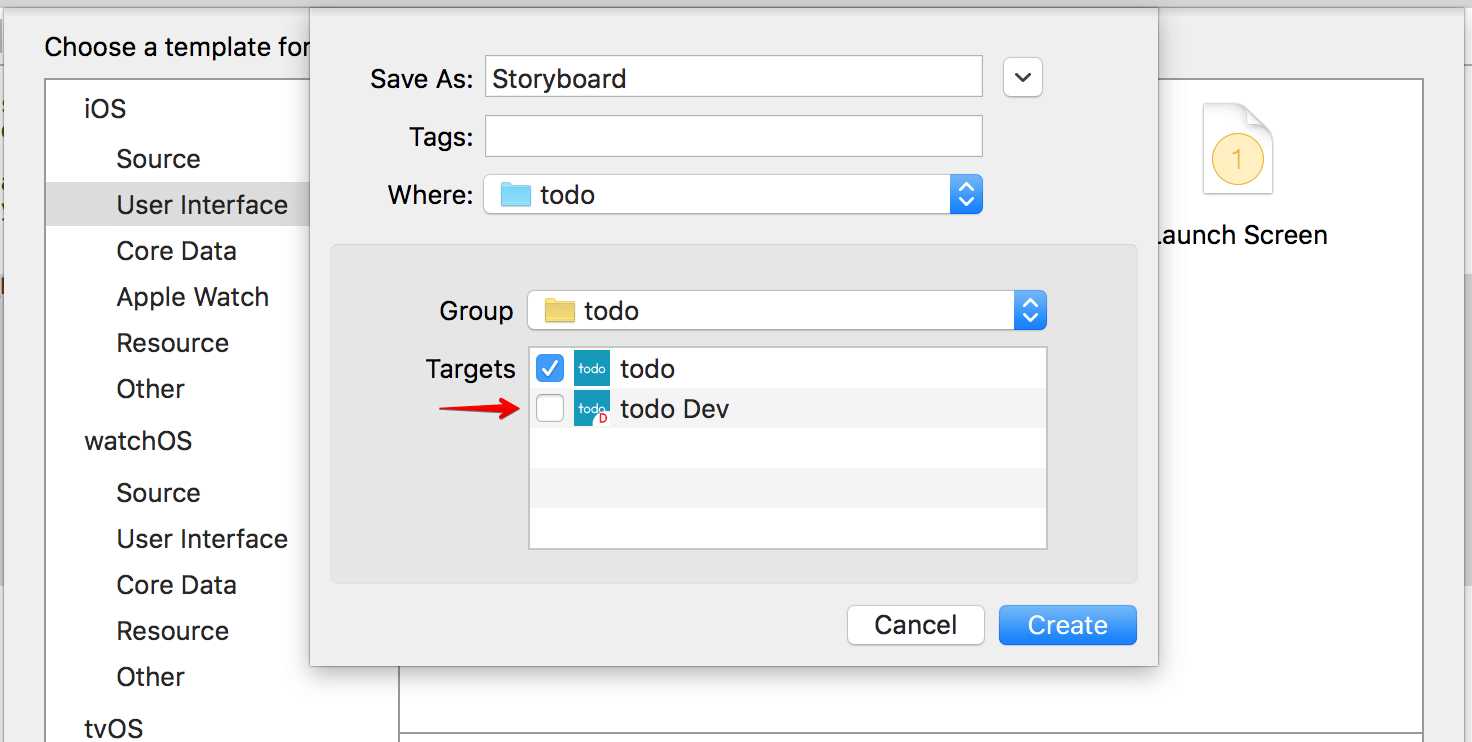Select iOS User Interface category

click(x=202, y=205)
